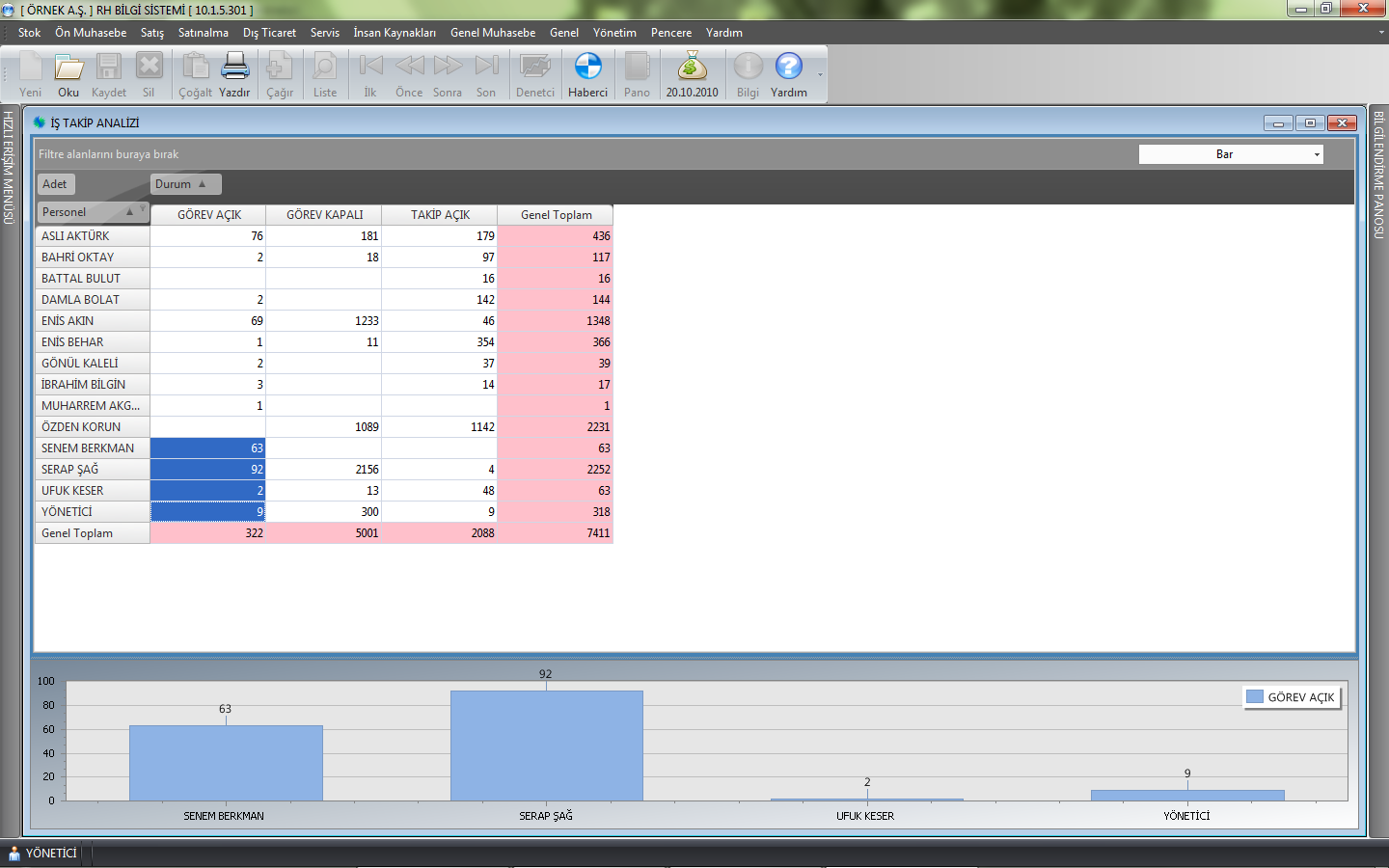The height and width of the screenshot is (868, 1389).
Task: Click the Adet data field button
Action: click(55, 184)
